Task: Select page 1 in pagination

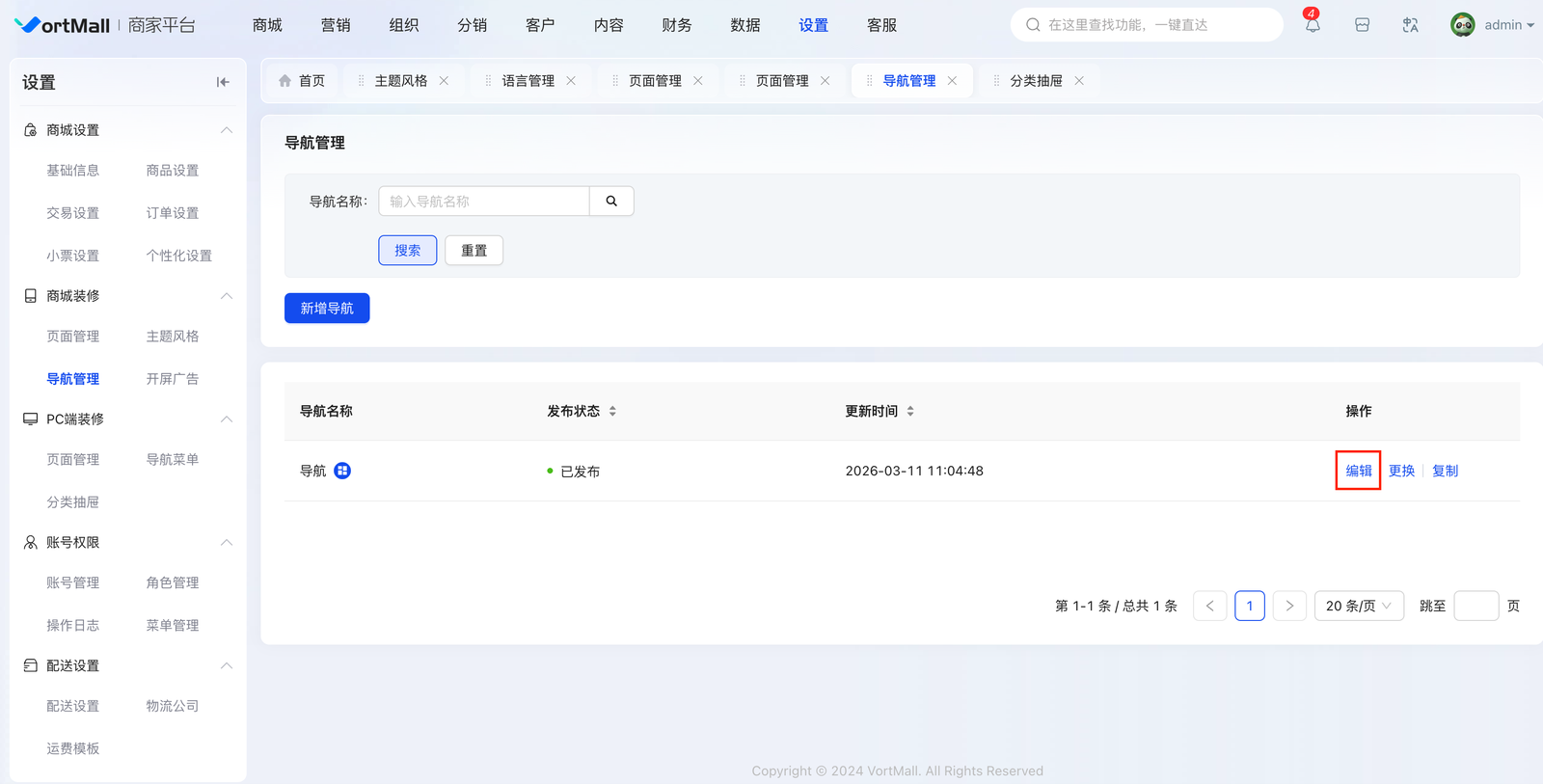Action: [1250, 606]
